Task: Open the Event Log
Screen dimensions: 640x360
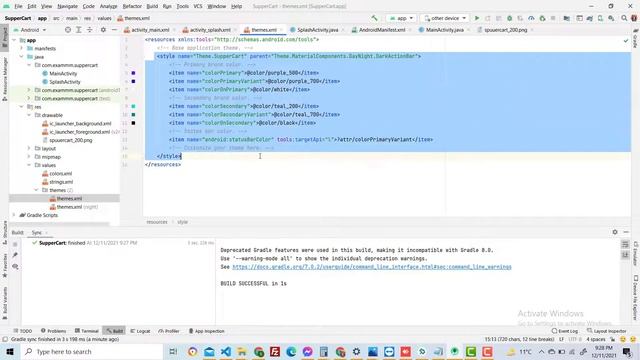Action: (x=564, y=331)
